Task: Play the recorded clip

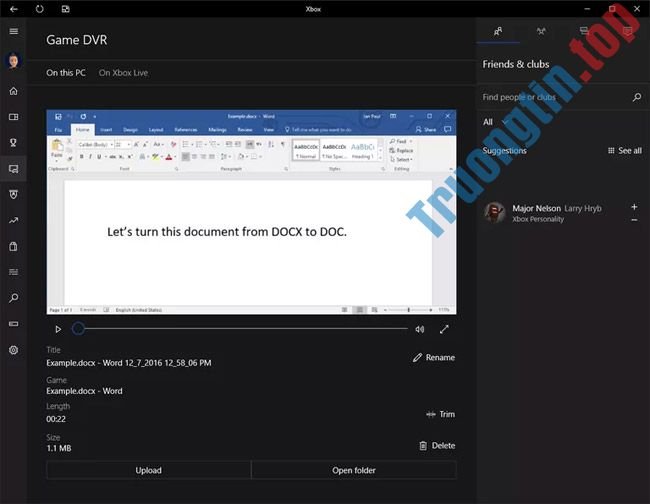Action: click(58, 329)
